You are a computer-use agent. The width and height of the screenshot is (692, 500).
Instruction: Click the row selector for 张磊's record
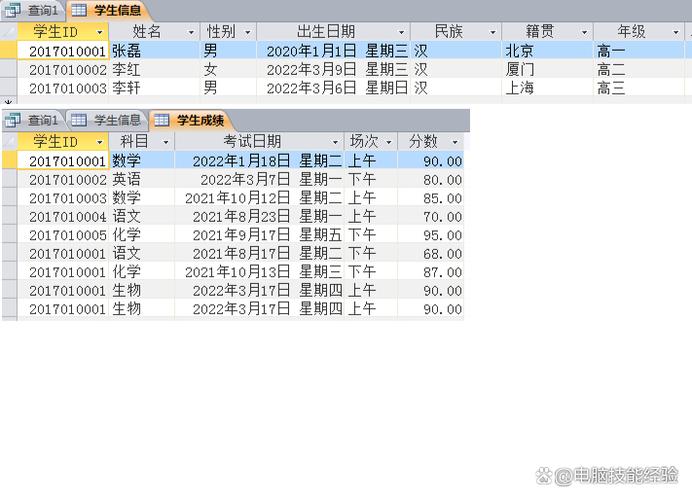click(x=9, y=51)
